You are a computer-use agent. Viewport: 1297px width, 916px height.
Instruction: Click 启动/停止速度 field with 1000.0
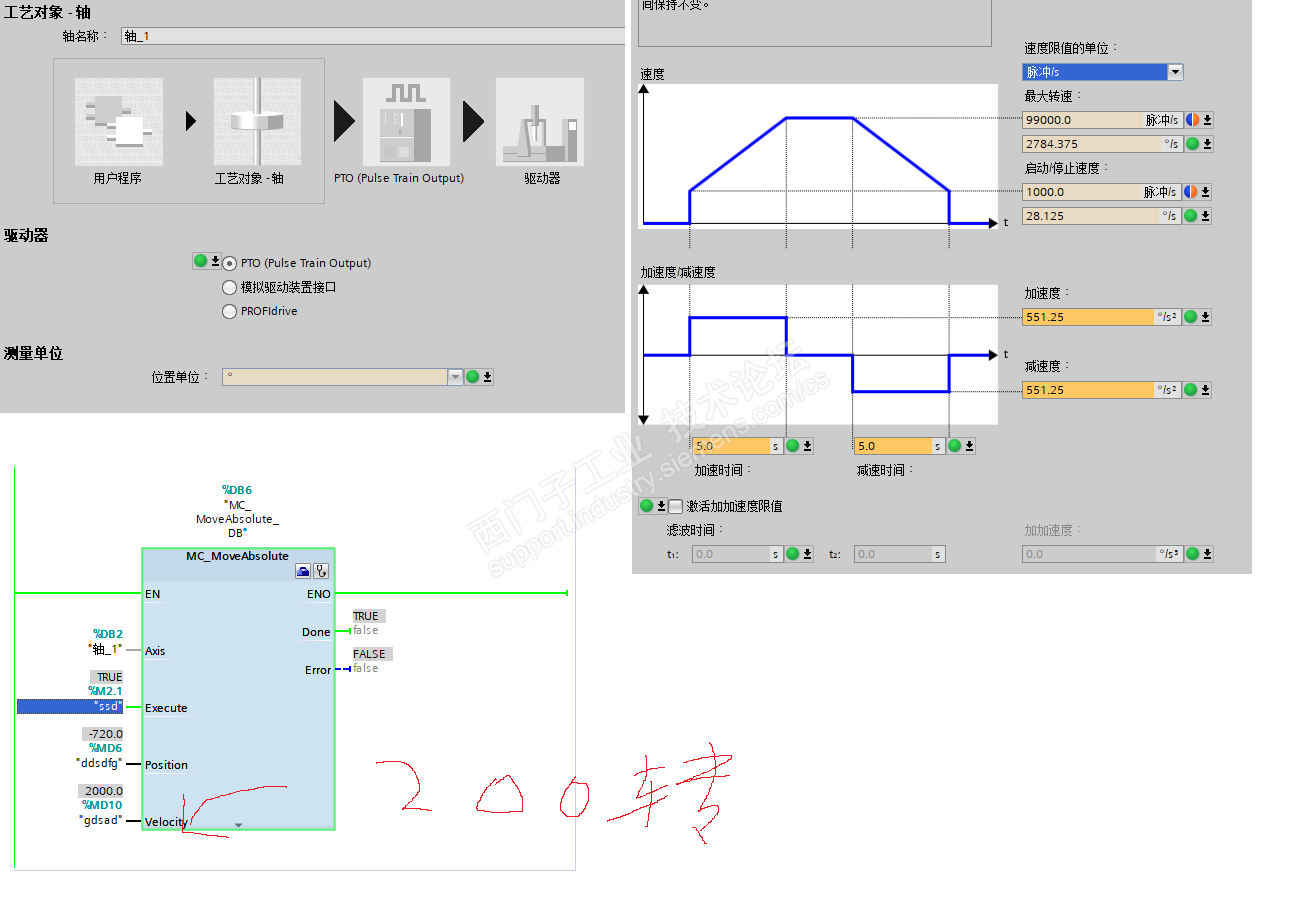(1102, 192)
